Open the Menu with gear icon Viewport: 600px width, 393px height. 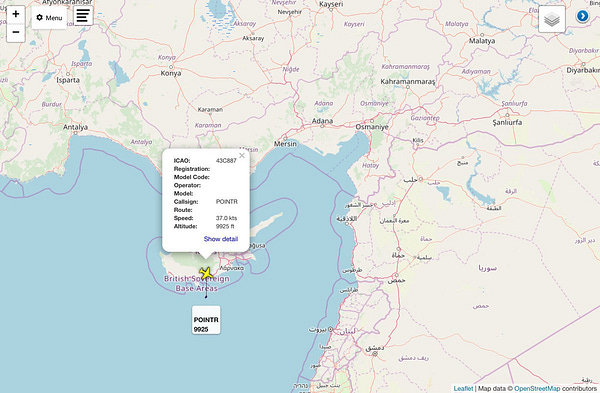[49, 18]
